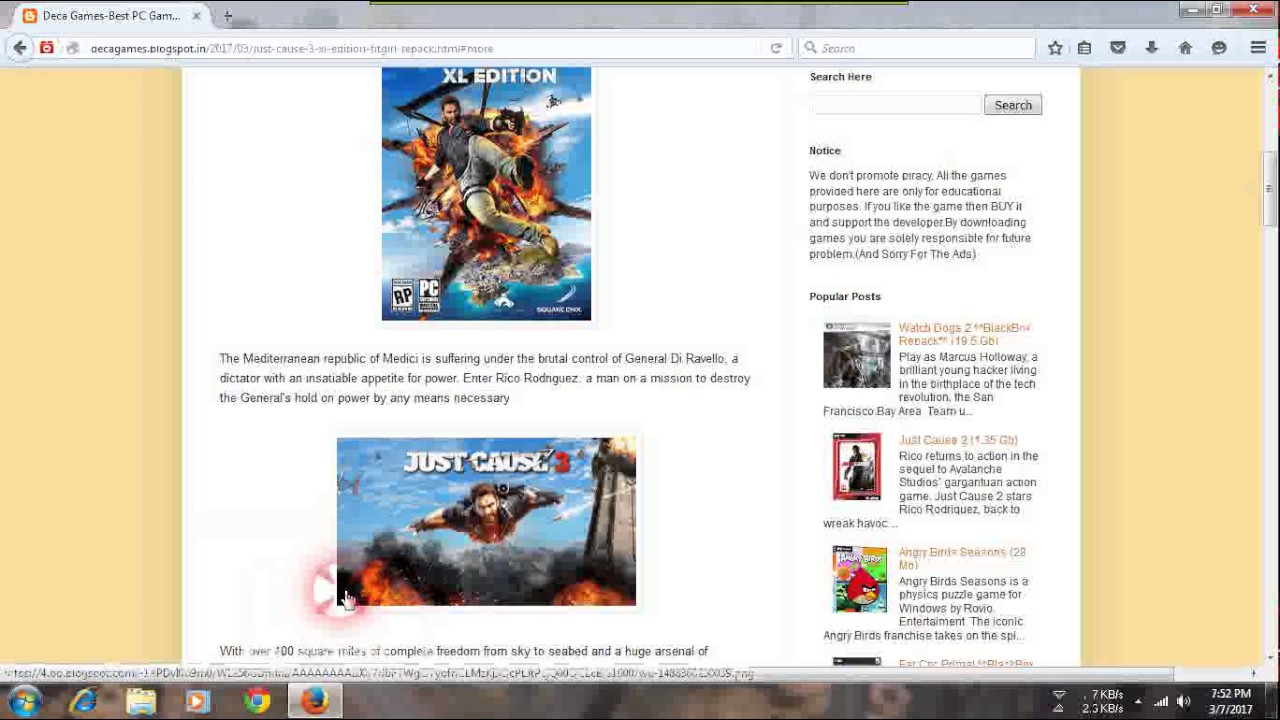
Task: Click the address bar URL
Action: tap(292, 48)
